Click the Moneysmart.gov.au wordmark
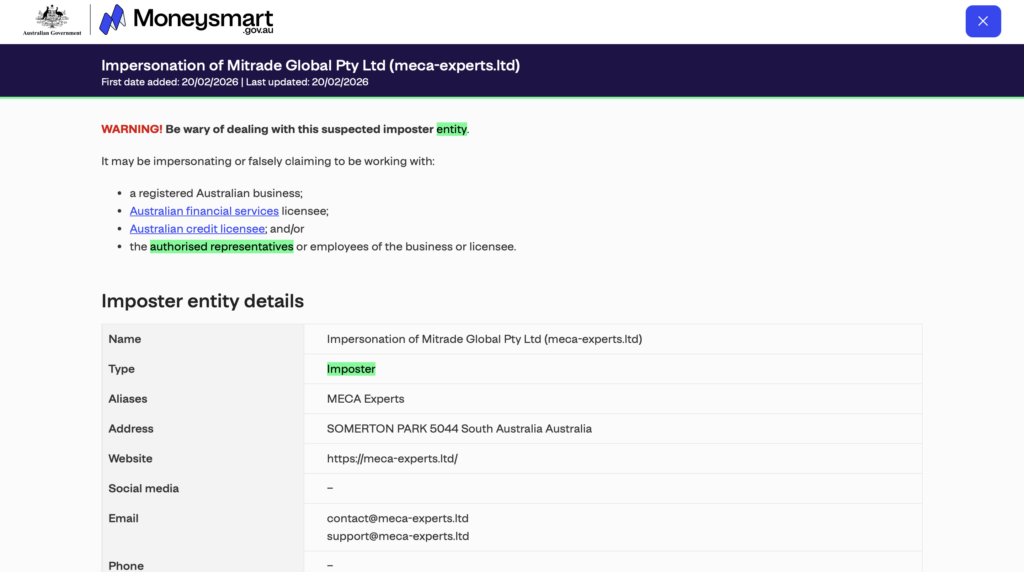Screen dimensions: 1024x572 tap(202, 20)
